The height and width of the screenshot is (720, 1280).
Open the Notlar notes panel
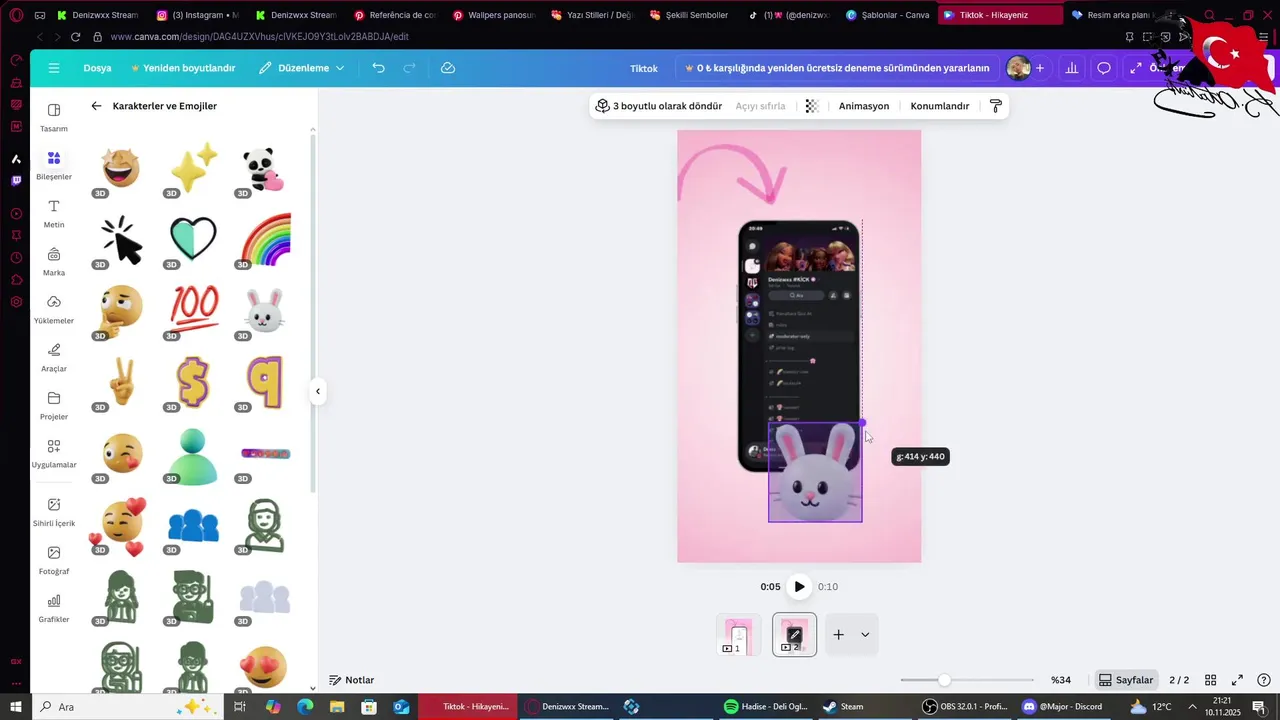(352, 680)
